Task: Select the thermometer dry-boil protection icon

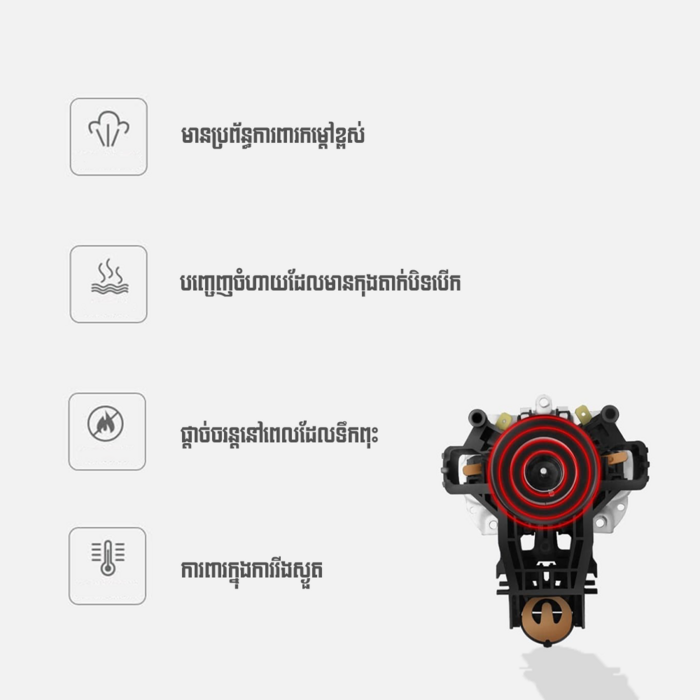Action: 107,566
